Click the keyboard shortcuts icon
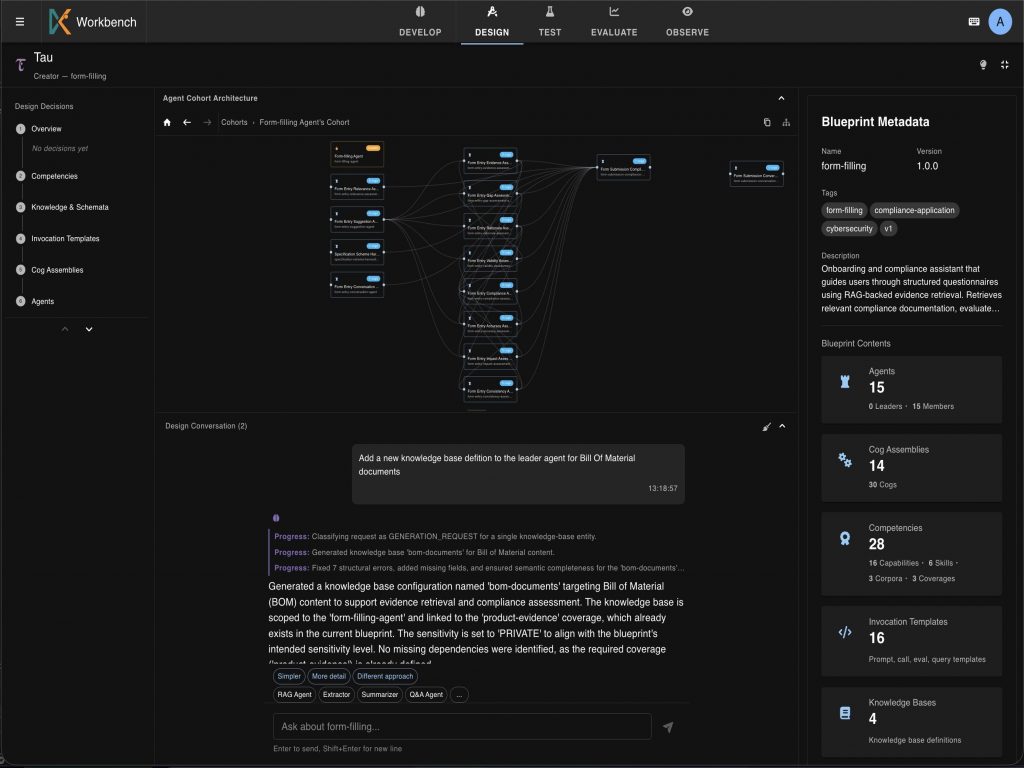Screen dimensions: 1024x768 tap(974, 21)
